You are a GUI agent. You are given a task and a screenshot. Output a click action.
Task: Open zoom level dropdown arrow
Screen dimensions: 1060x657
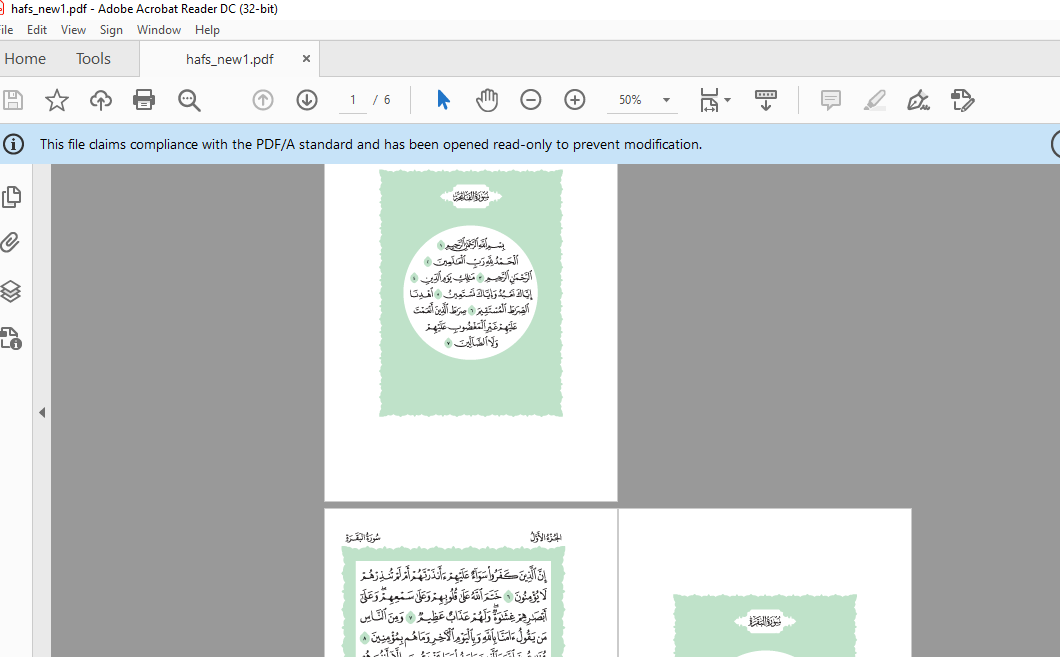click(667, 100)
